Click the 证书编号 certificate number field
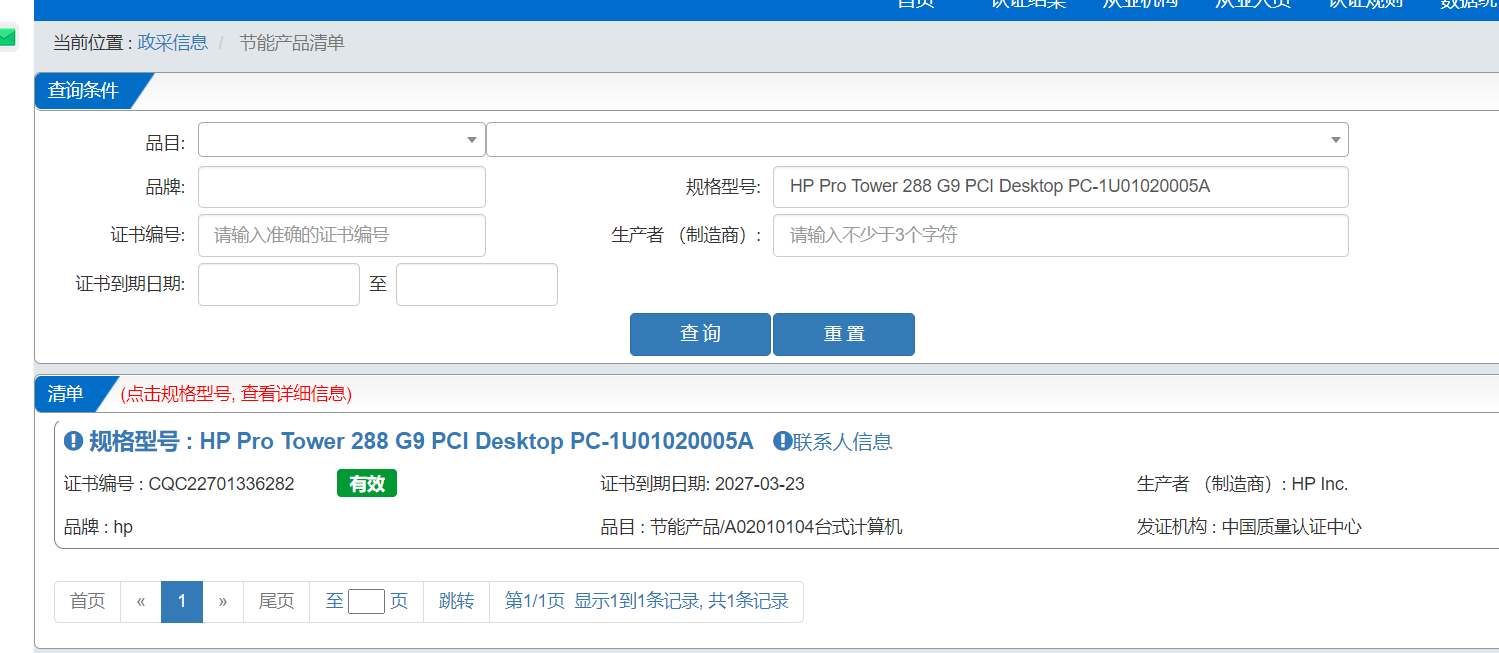 342,235
